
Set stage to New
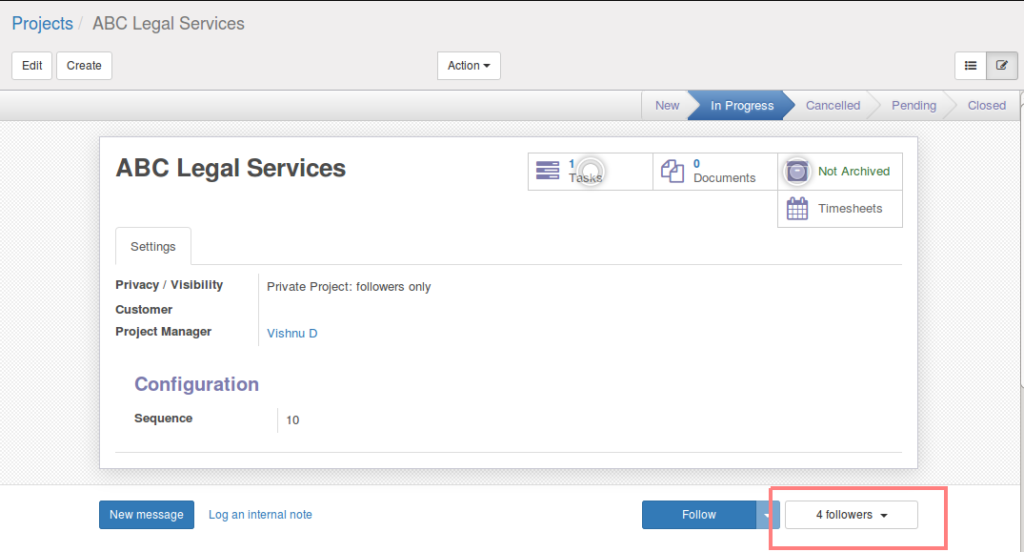667,105
